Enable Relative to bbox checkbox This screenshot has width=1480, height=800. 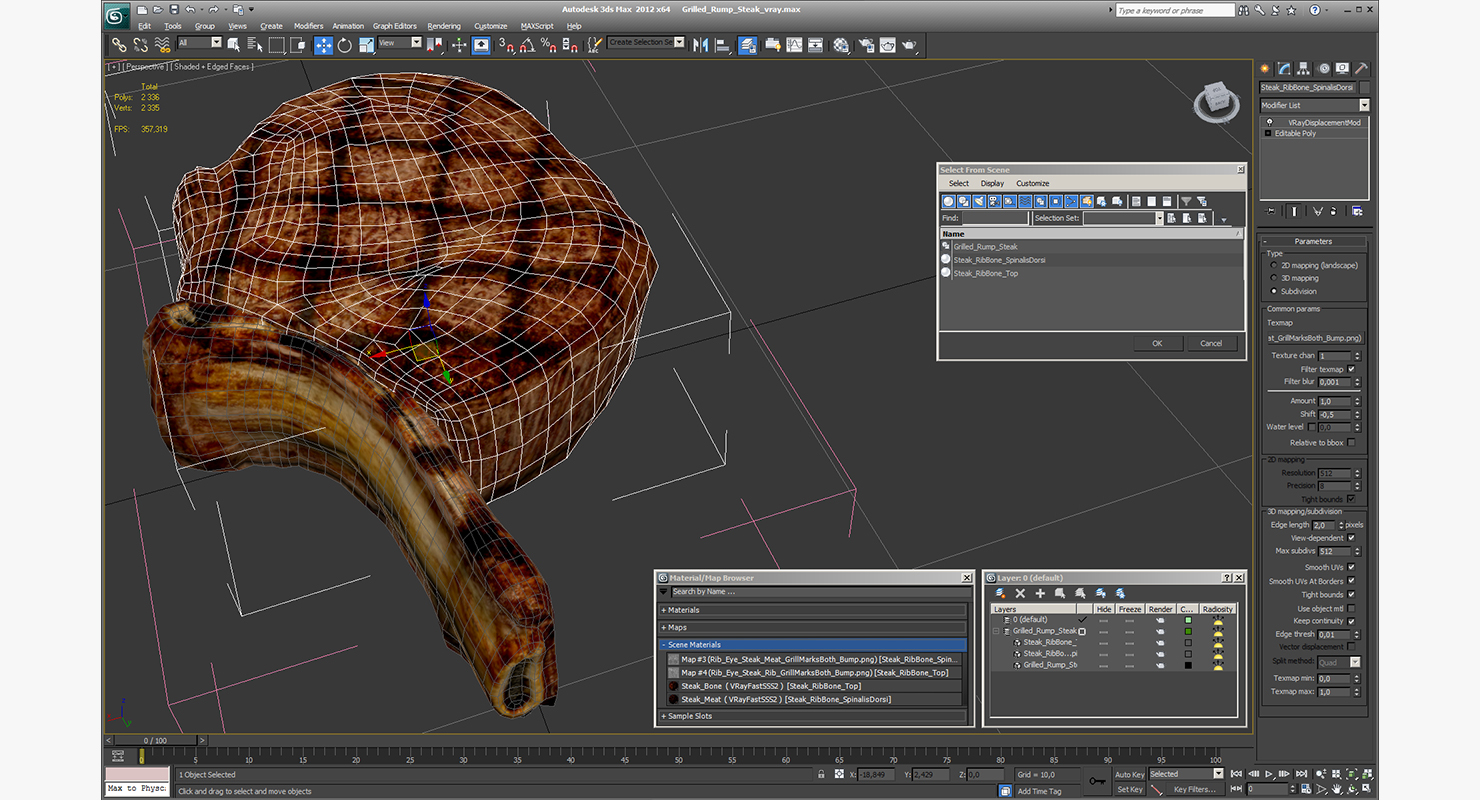[x=1351, y=442]
